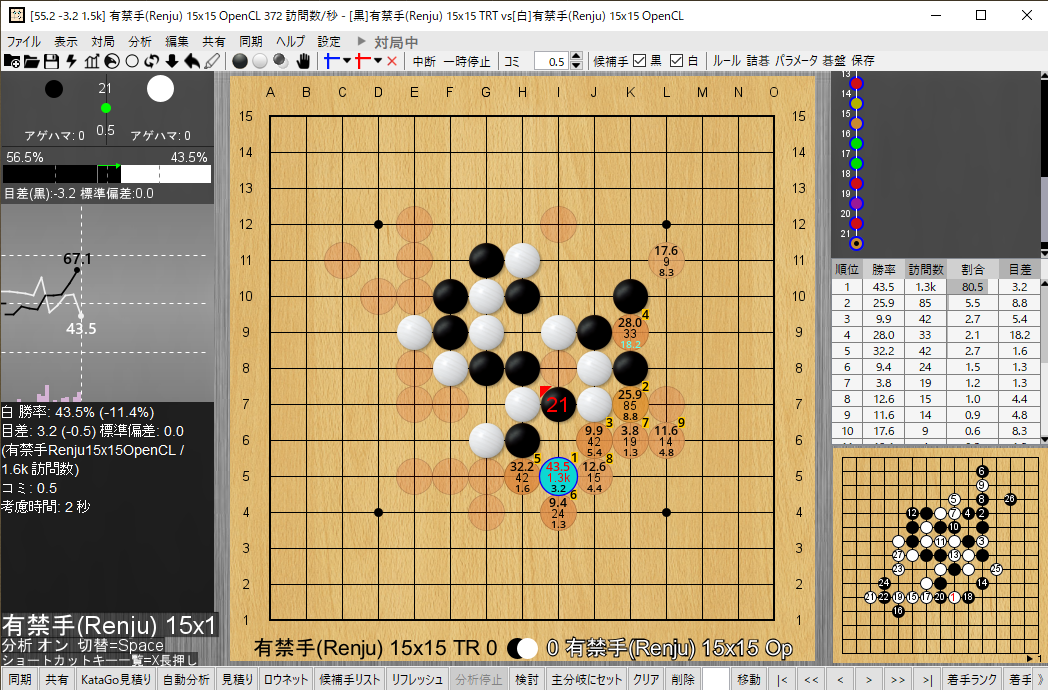Image resolution: width=1048 pixels, height=690 pixels.
Task: Uncheck the 黒 candidate moves checkbox
Action: (x=641, y=61)
